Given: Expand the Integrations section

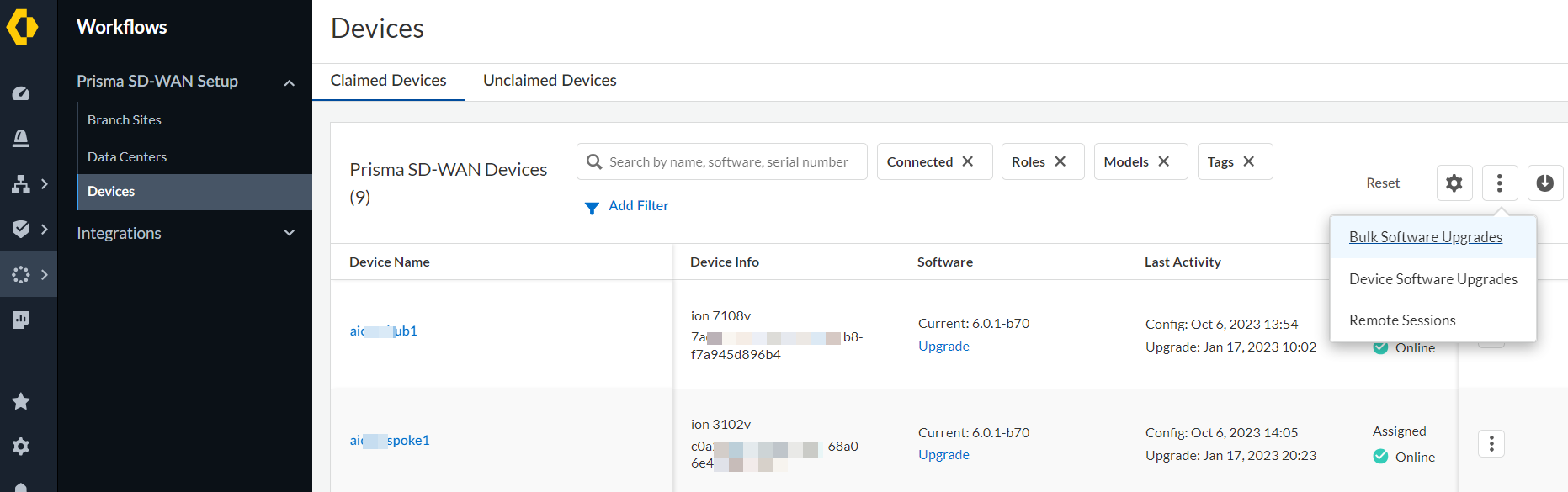Looking at the screenshot, I should [289, 233].
